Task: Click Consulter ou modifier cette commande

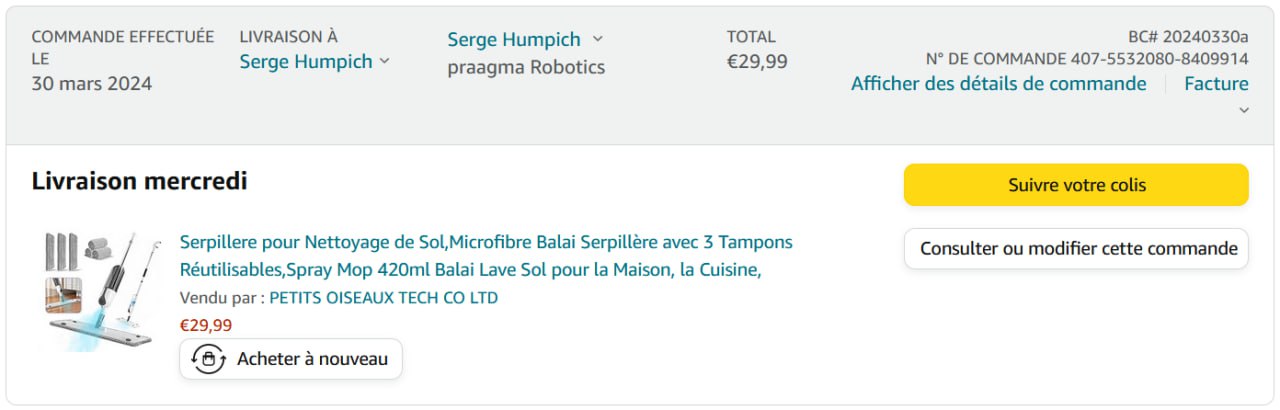Action: coord(1076,249)
